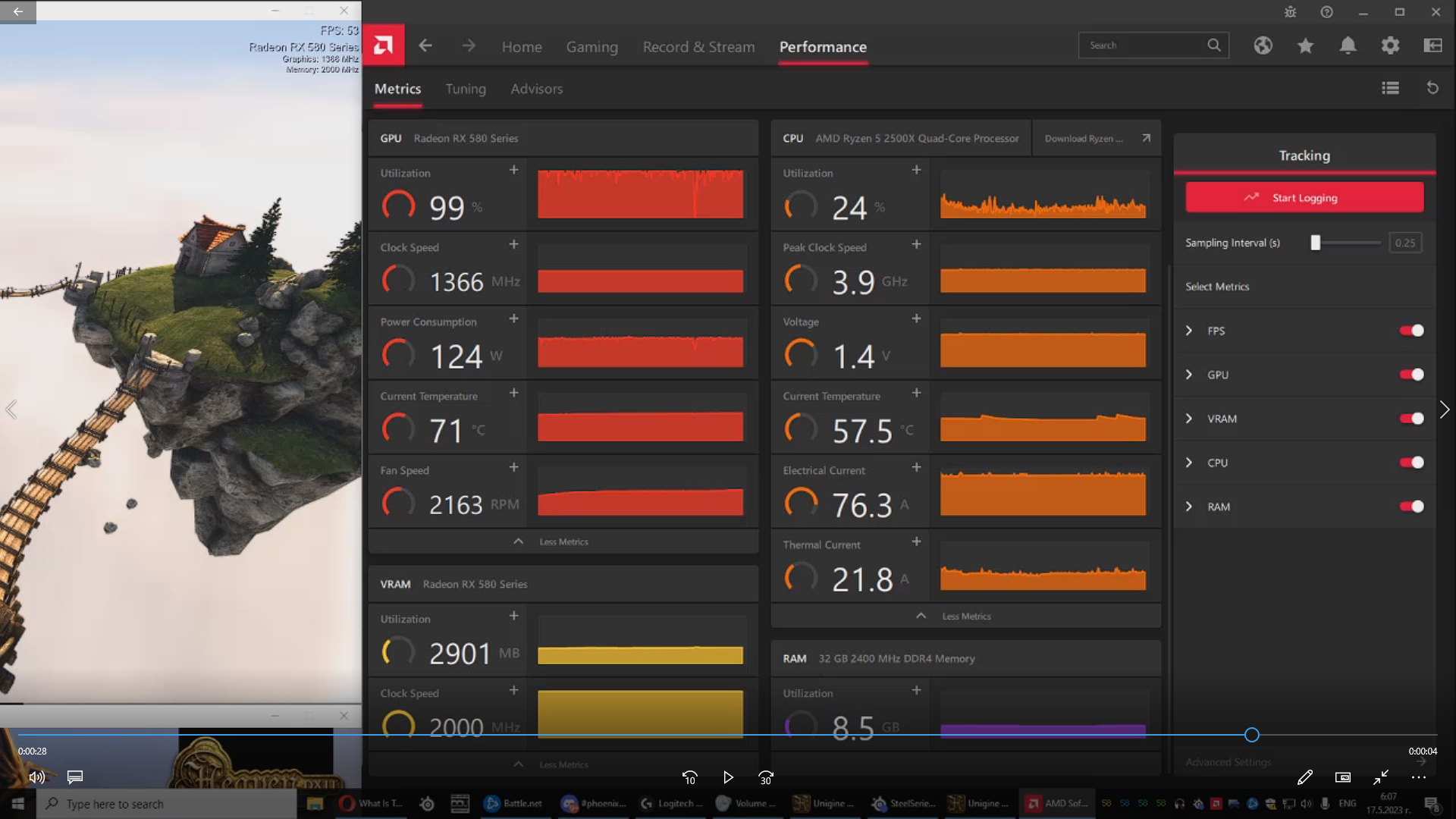Image resolution: width=1456 pixels, height=819 pixels.
Task: Add CPU Thermal Current with plus icon
Action: pos(916,541)
